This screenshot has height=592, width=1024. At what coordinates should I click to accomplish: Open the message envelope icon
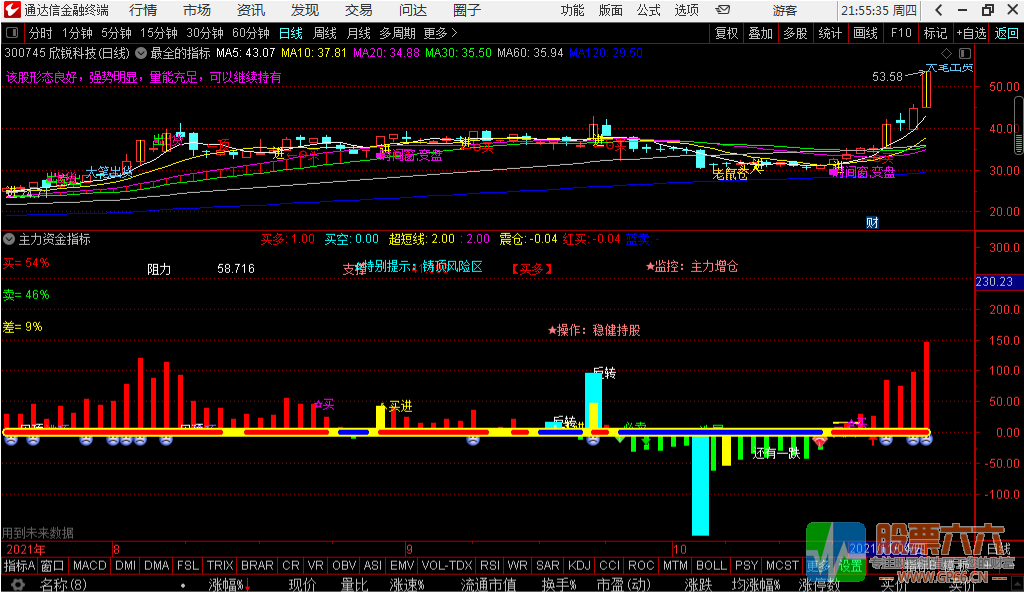click(x=722, y=10)
